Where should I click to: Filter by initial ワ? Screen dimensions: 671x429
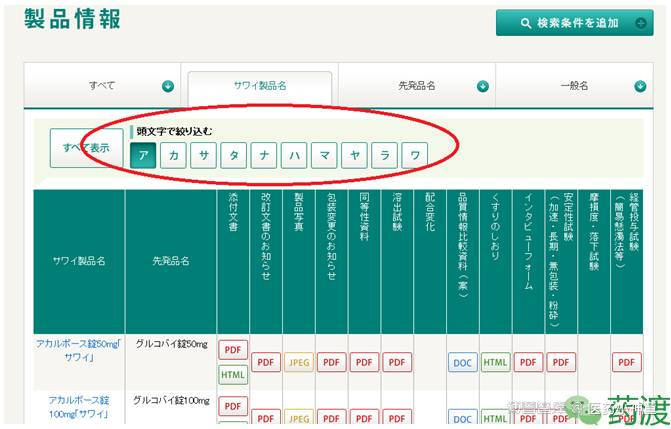415,155
